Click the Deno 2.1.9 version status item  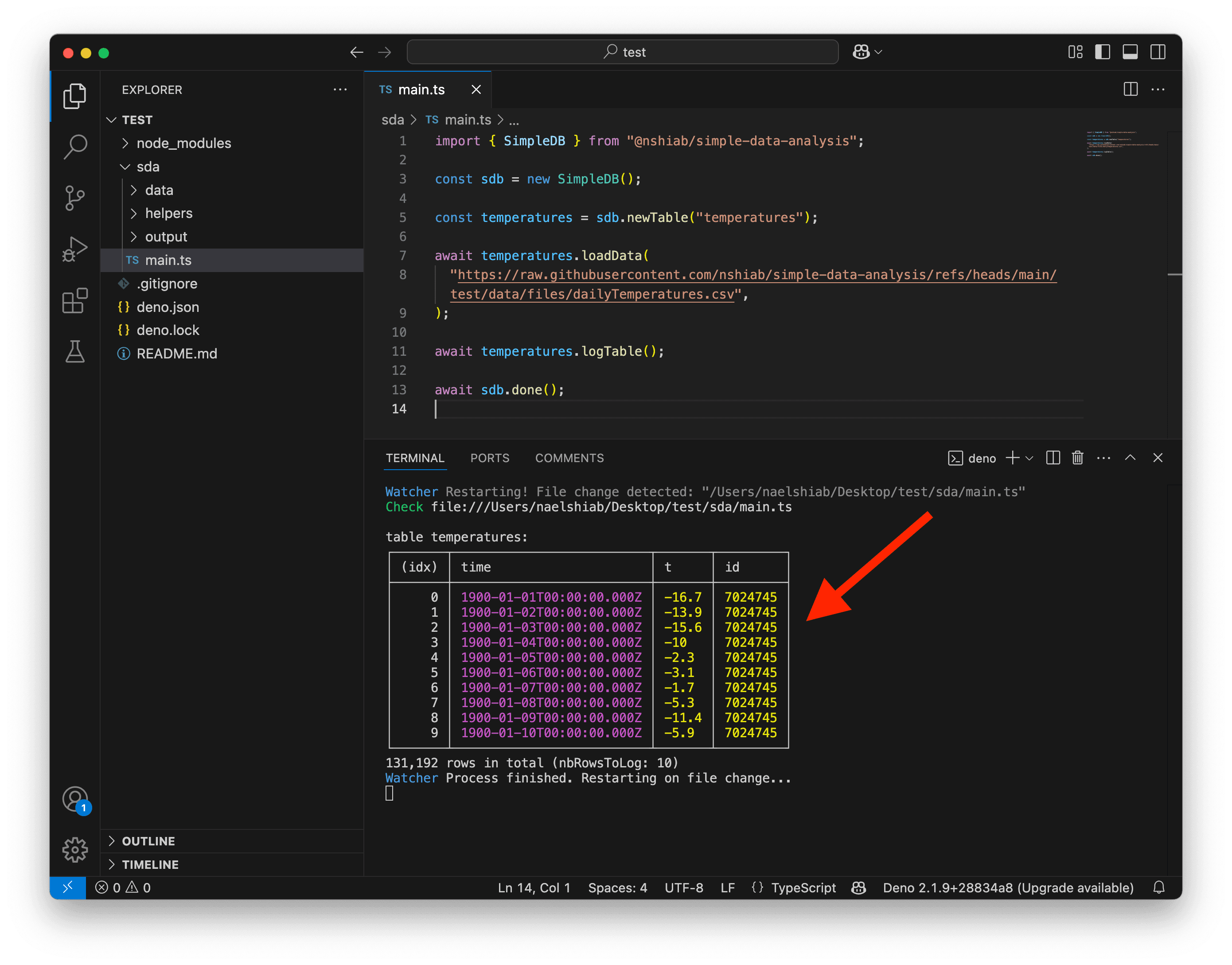point(1008,887)
